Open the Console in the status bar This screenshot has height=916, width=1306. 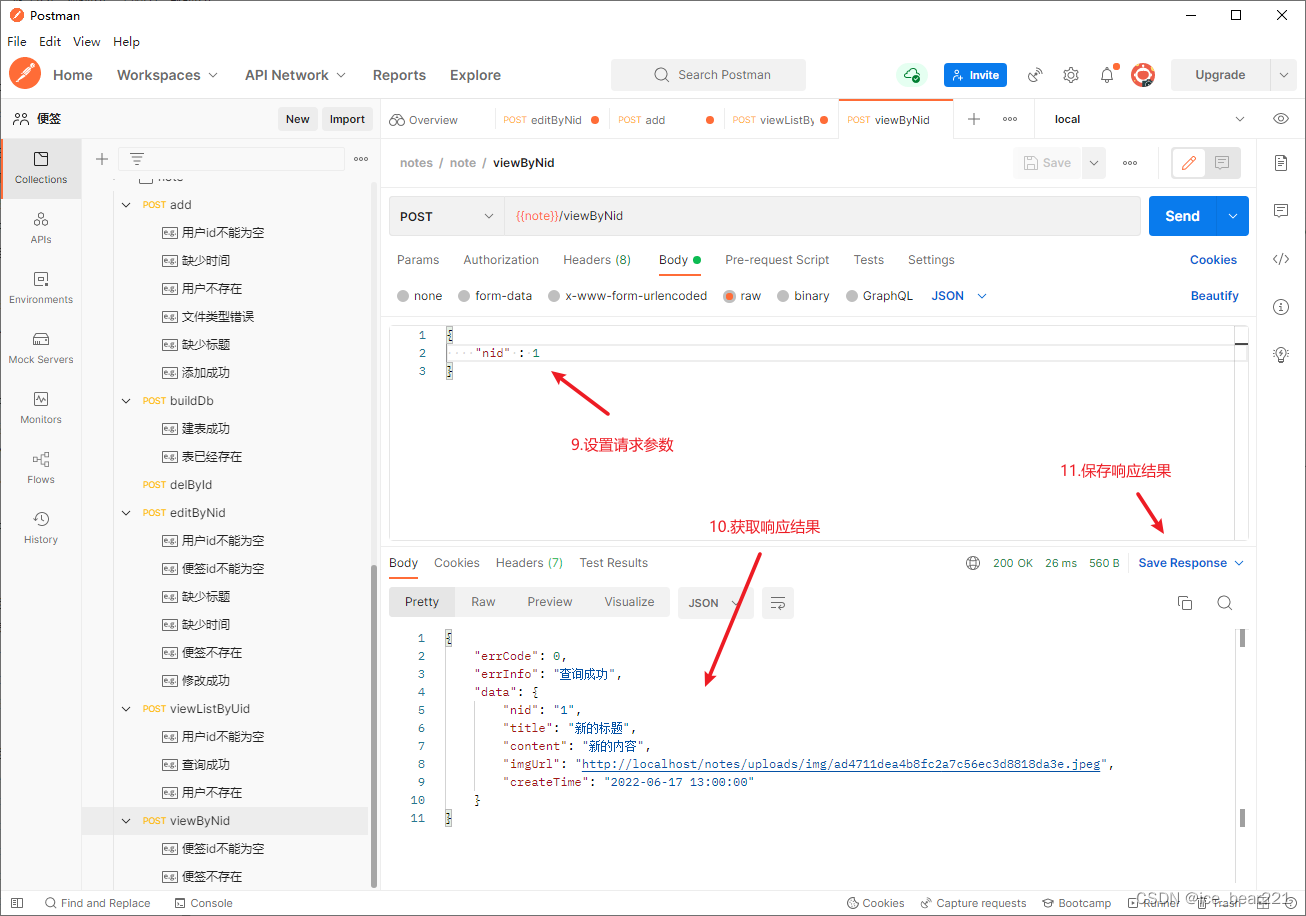coord(202,903)
